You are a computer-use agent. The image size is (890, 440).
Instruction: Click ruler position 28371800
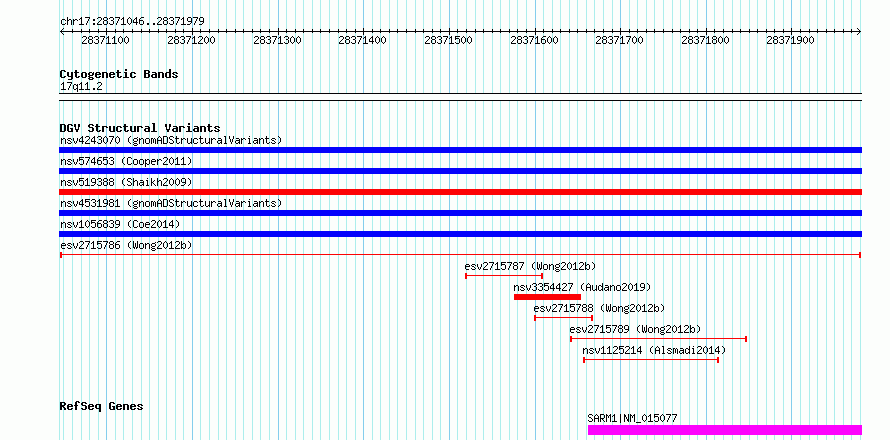point(706,41)
